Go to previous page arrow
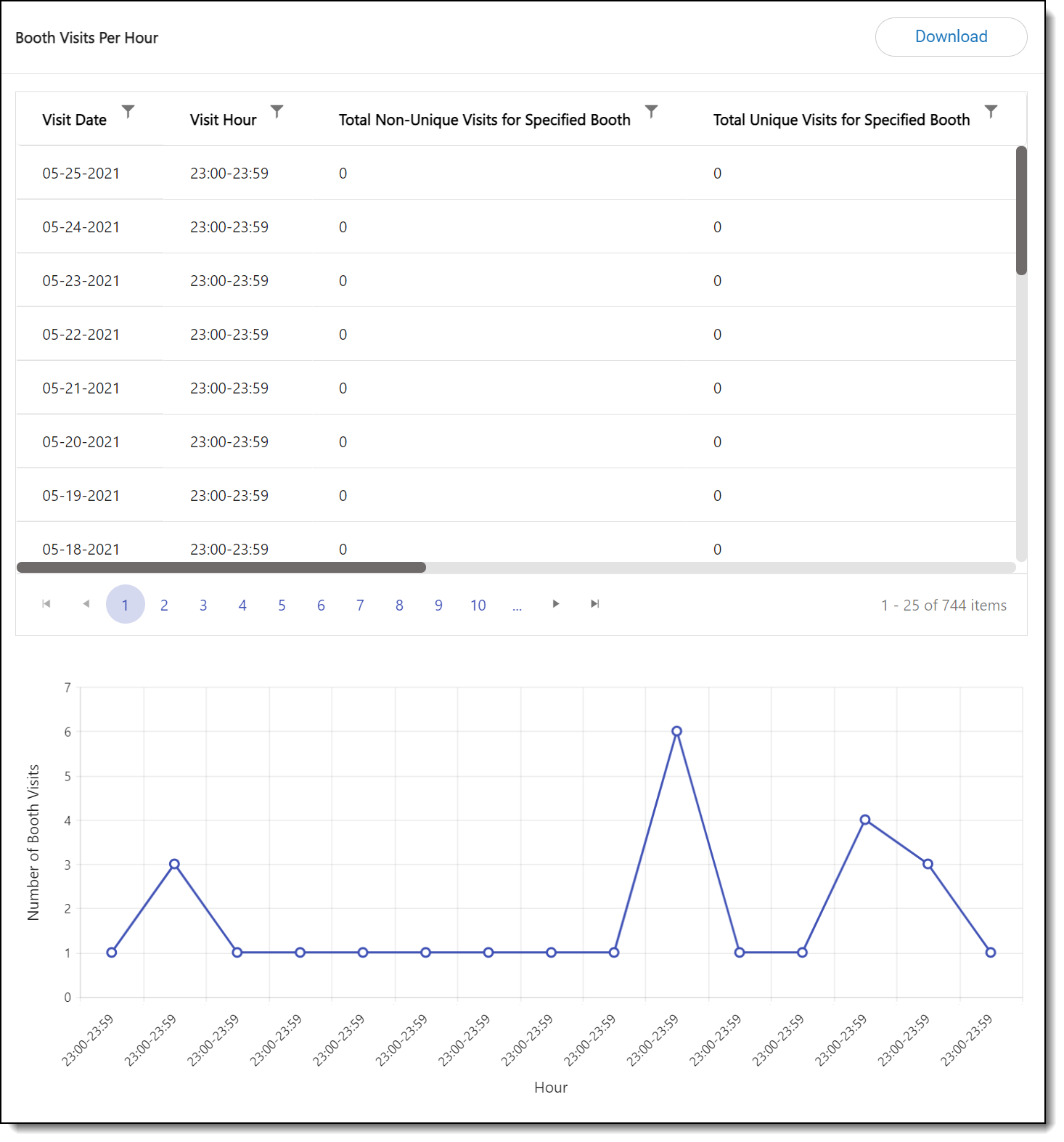This screenshot has width=1064, height=1142. 86,604
